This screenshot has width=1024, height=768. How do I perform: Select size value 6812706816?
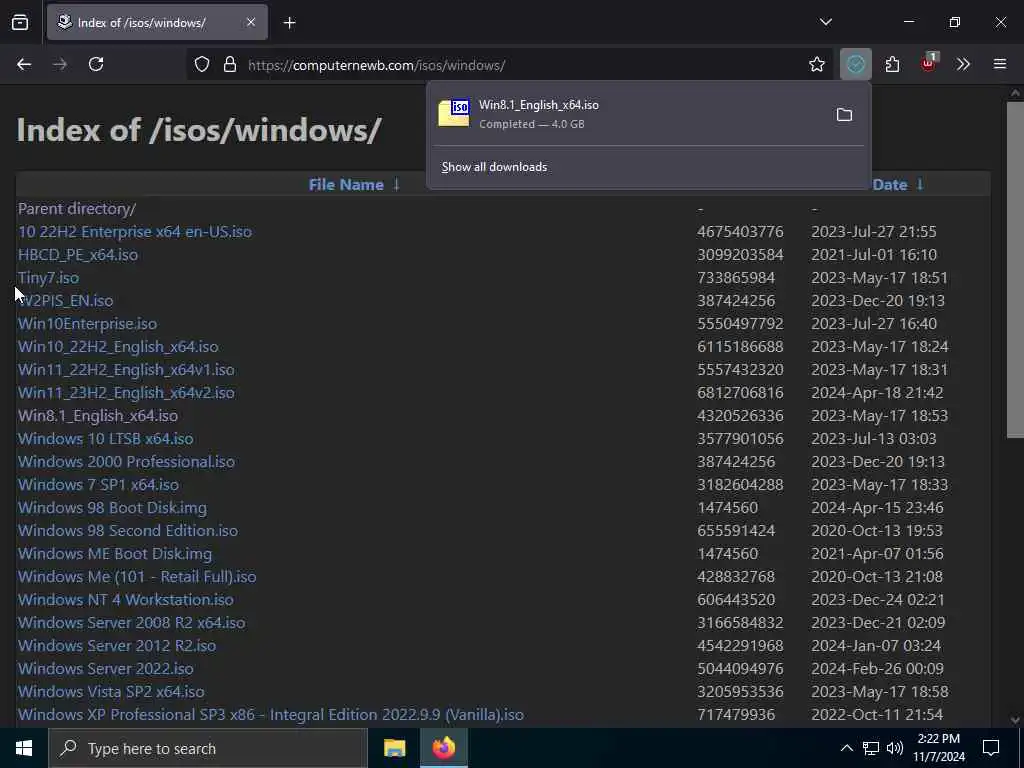click(x=740, y=392)
